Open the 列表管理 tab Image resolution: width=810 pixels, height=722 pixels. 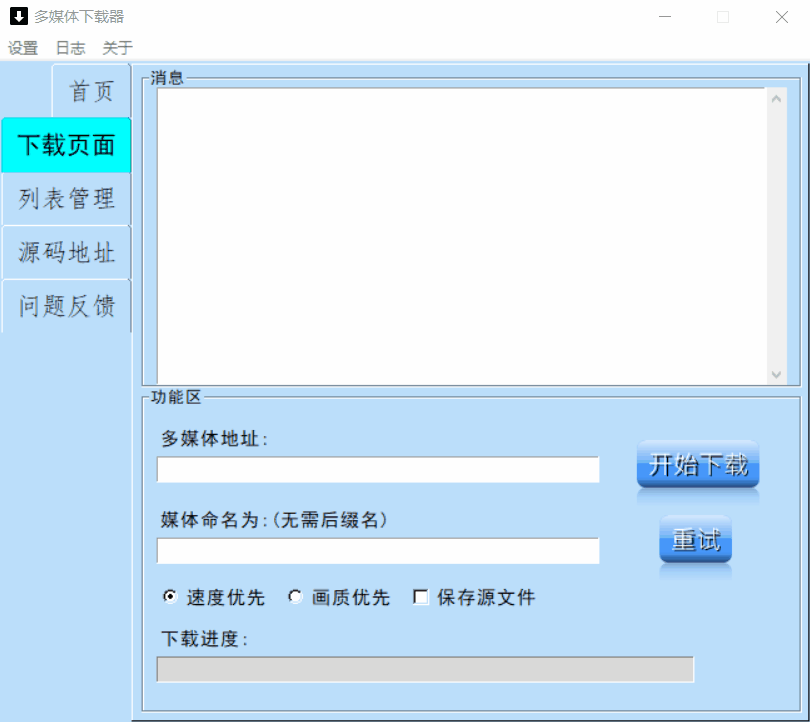tap(67, 198)
